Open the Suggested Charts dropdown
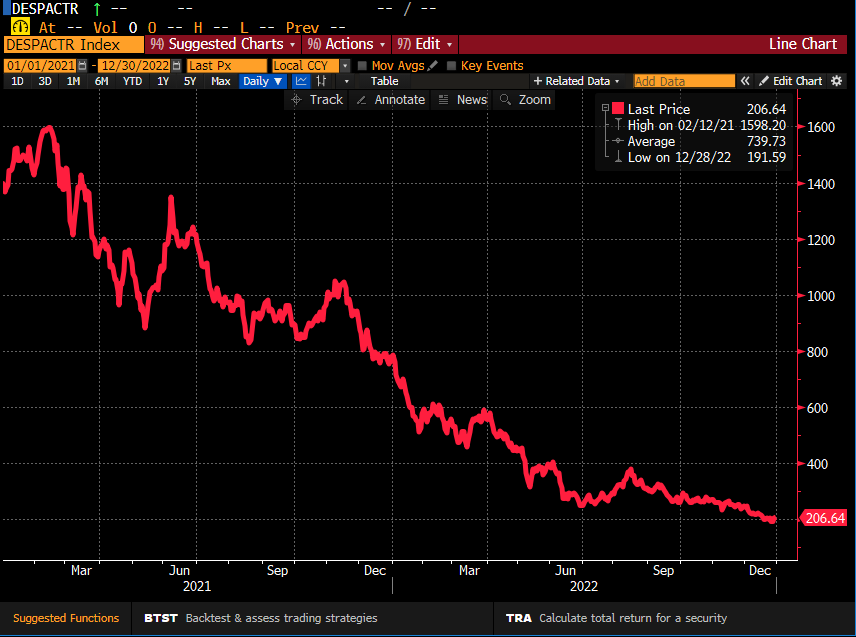 tap(223, 44)
